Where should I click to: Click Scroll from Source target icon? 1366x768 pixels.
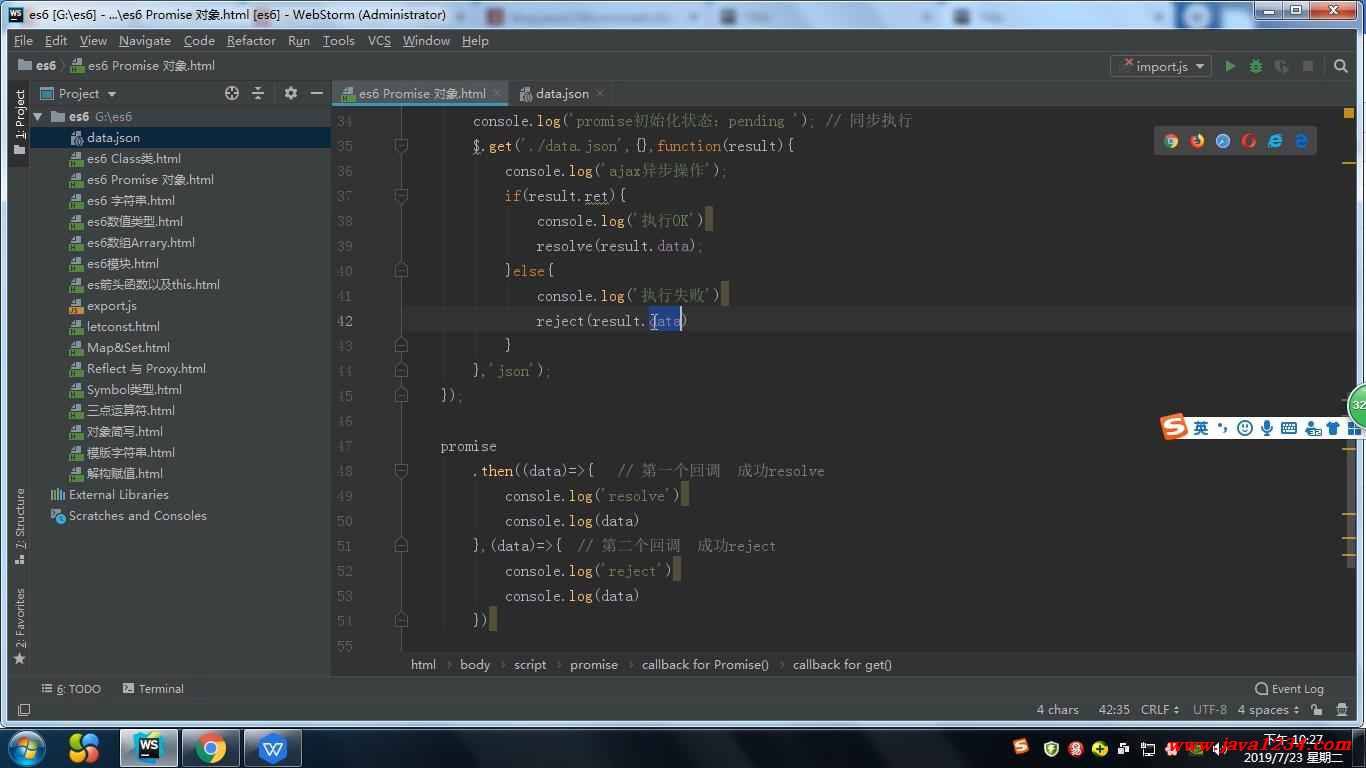point(232,93)
